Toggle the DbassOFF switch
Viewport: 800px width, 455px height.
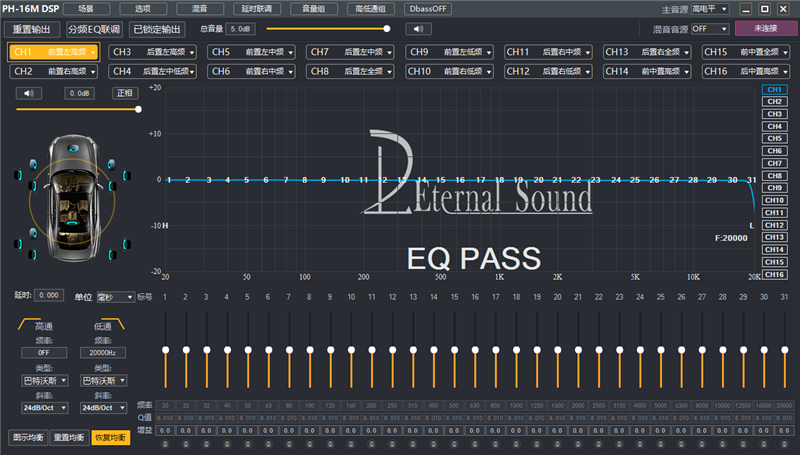click(x=428, y=9)
